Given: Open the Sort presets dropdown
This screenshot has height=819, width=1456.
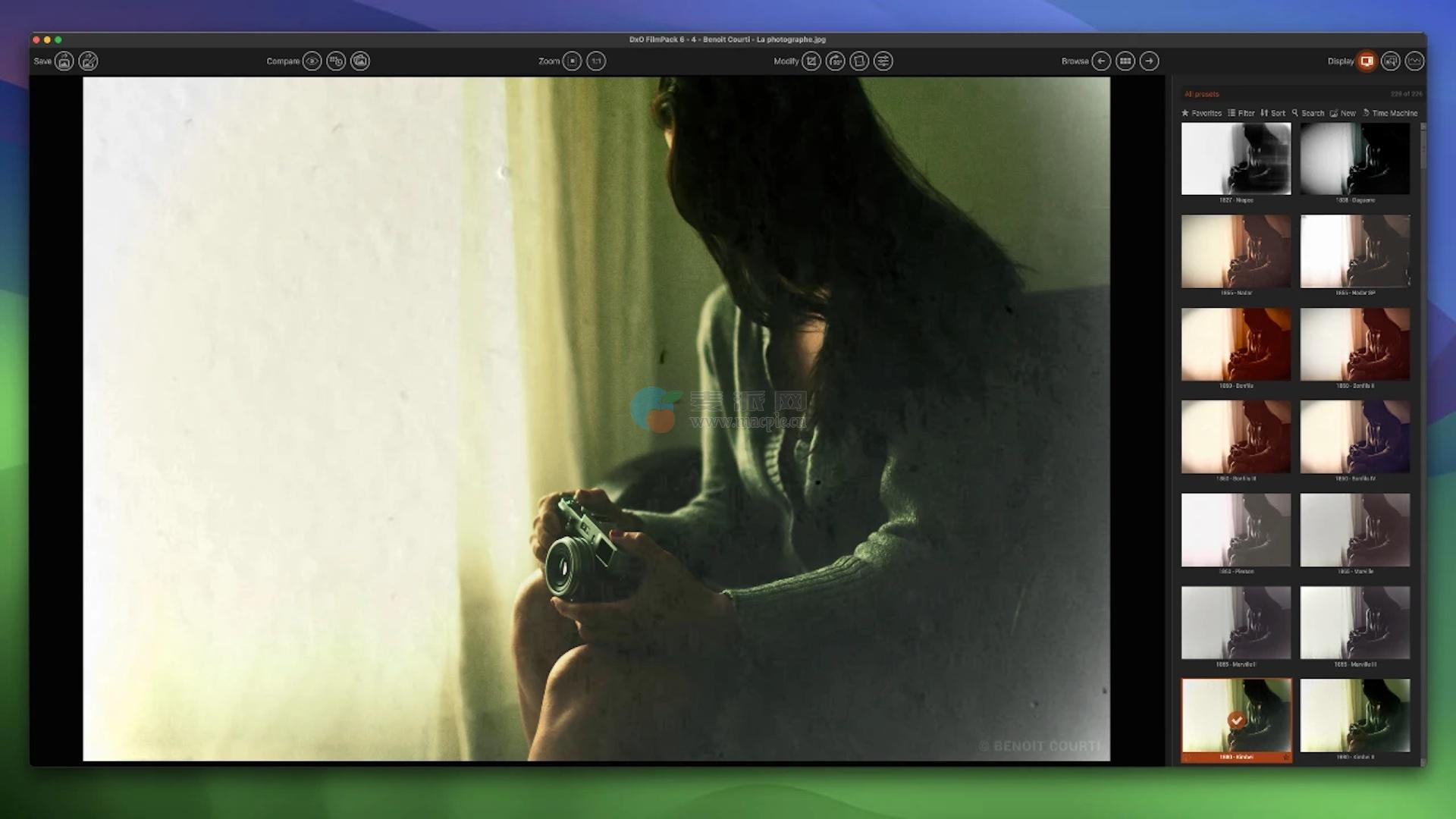Looking at the screenshot, I should click(1273, 113).
